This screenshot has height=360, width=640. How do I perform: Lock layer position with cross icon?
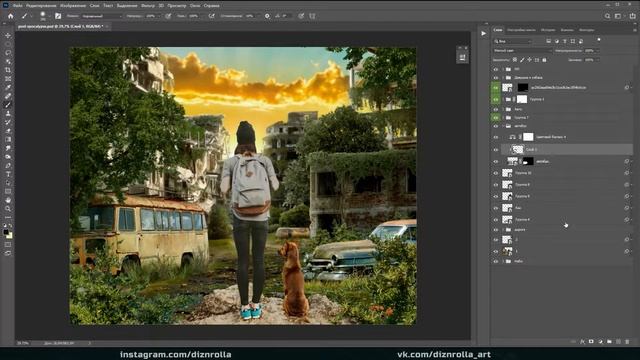(529, 60)
